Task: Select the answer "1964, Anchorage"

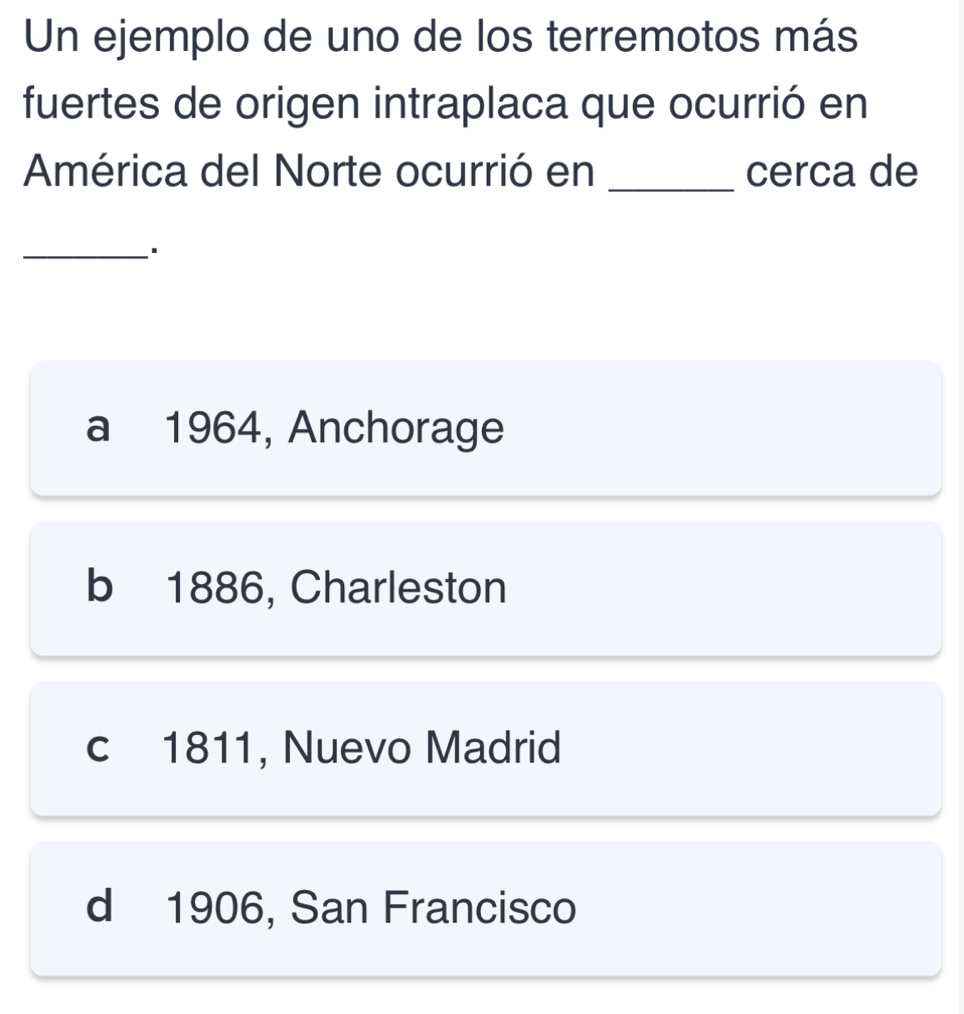Action: pos(485,429)
